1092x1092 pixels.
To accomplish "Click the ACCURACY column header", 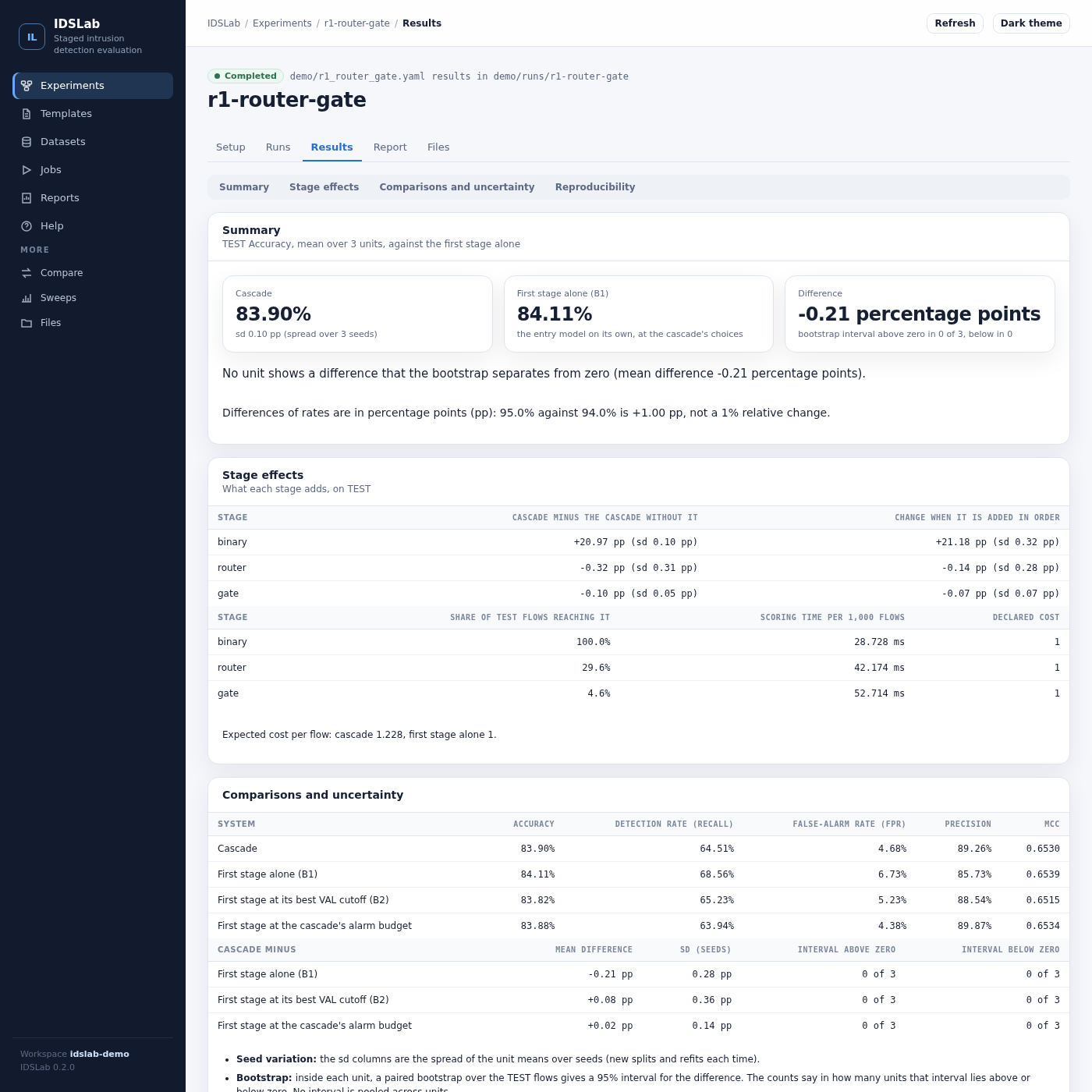I will point(534,824).
